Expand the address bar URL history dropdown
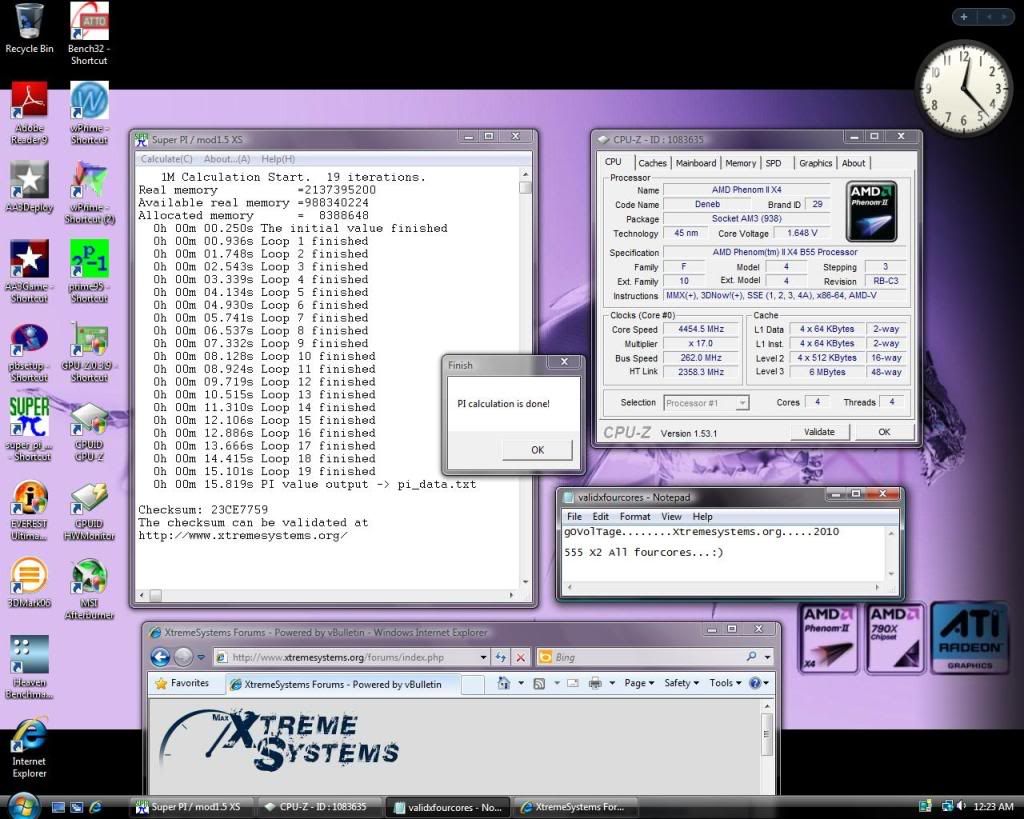 [x=484, y=657]
